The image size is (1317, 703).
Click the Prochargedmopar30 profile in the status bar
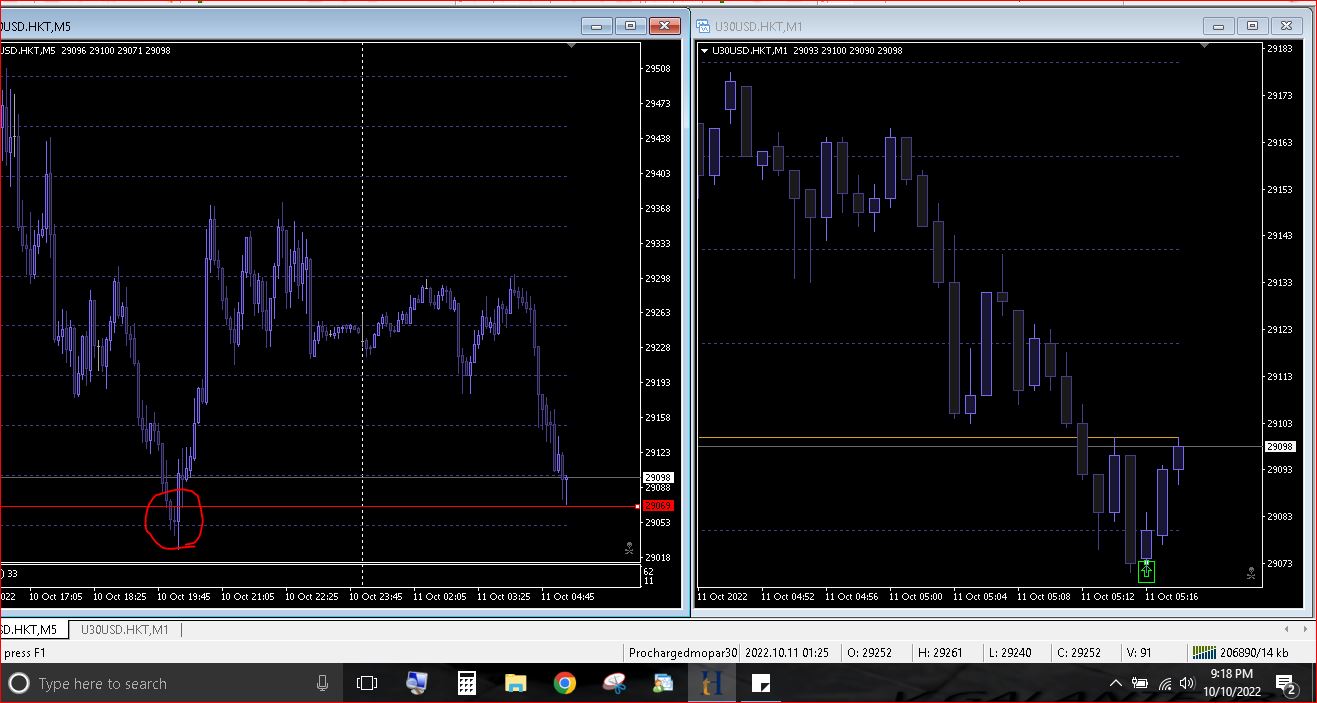(x=682, y=652)
